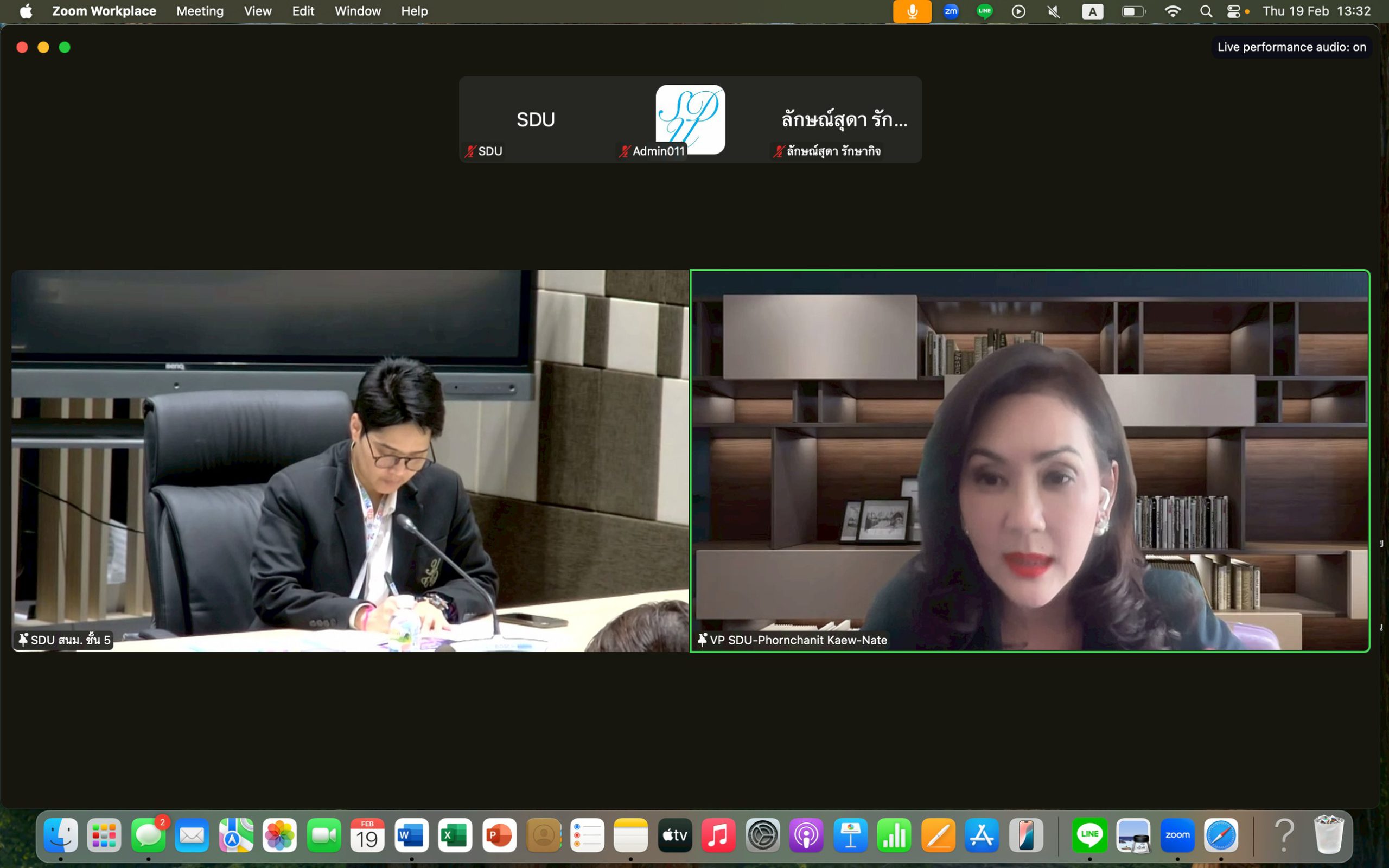The image size is (1389, 868).
Task: Expand the Help menu
Action: (414, 11)
